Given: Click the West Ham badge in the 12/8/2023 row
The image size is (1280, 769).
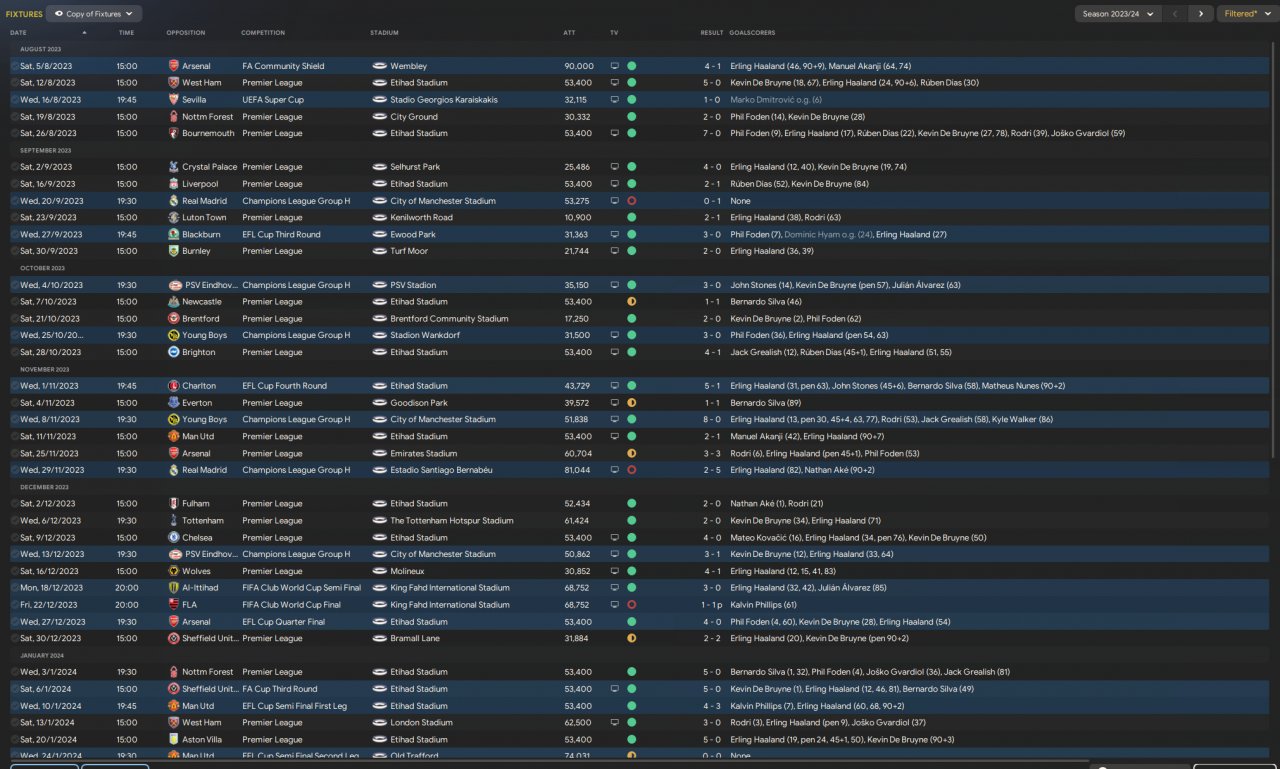Looking at the screenshot, I should (x=174, y=83).
